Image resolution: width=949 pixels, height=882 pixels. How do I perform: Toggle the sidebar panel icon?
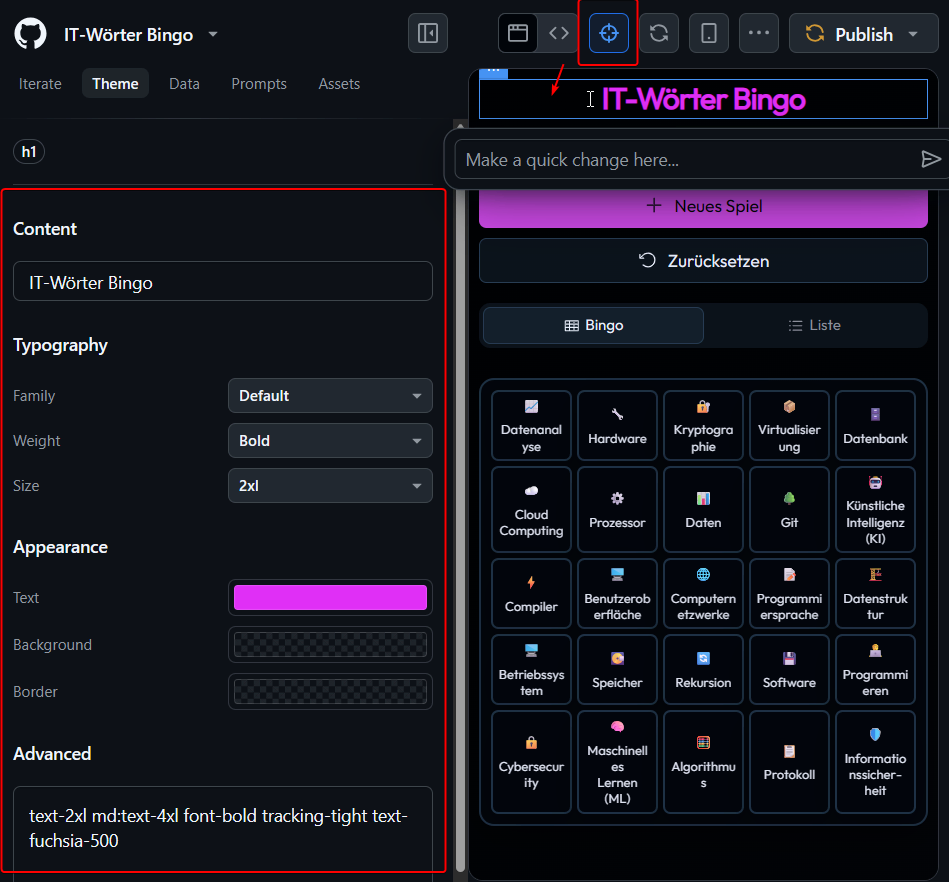click(x=428, y=33)
